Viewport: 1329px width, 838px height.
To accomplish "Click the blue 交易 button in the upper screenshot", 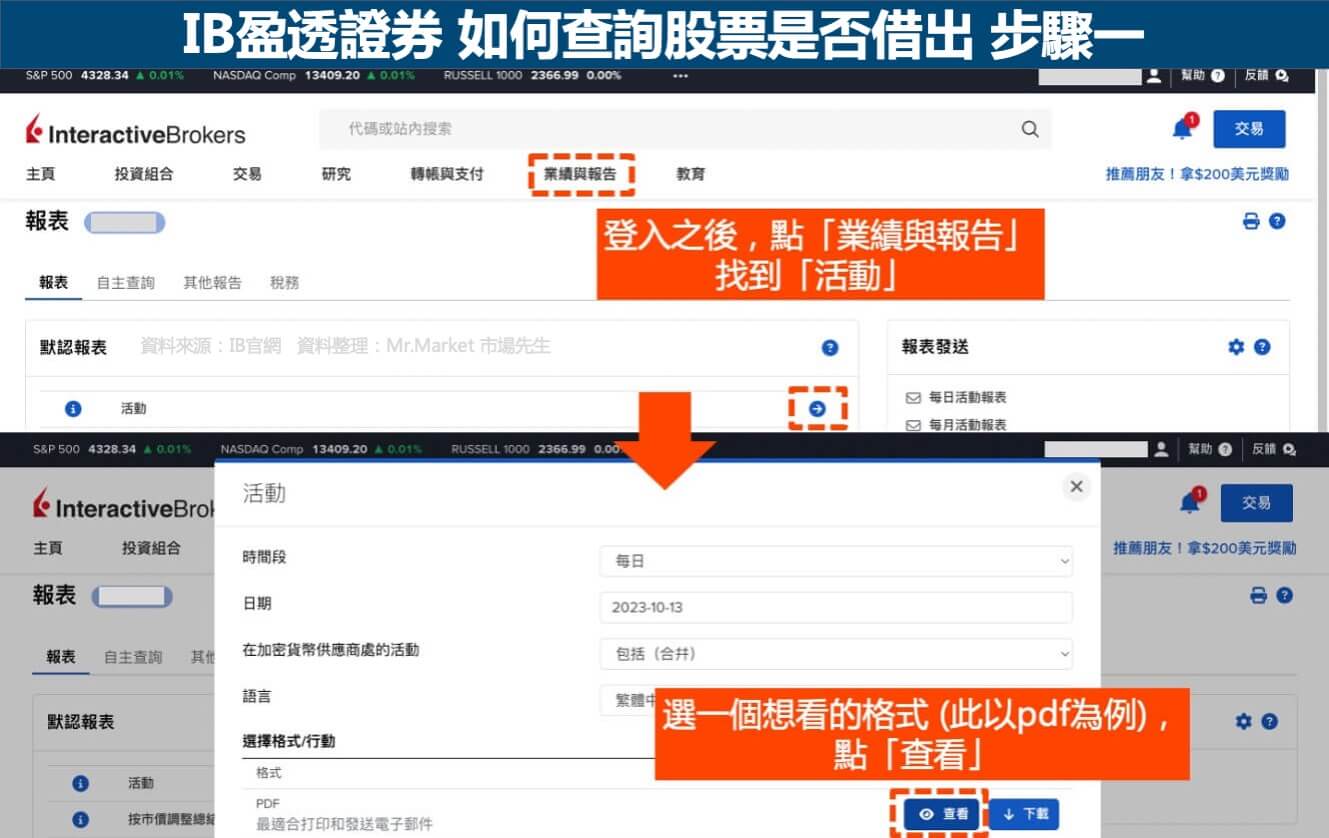I will (x=1249, y=129).
